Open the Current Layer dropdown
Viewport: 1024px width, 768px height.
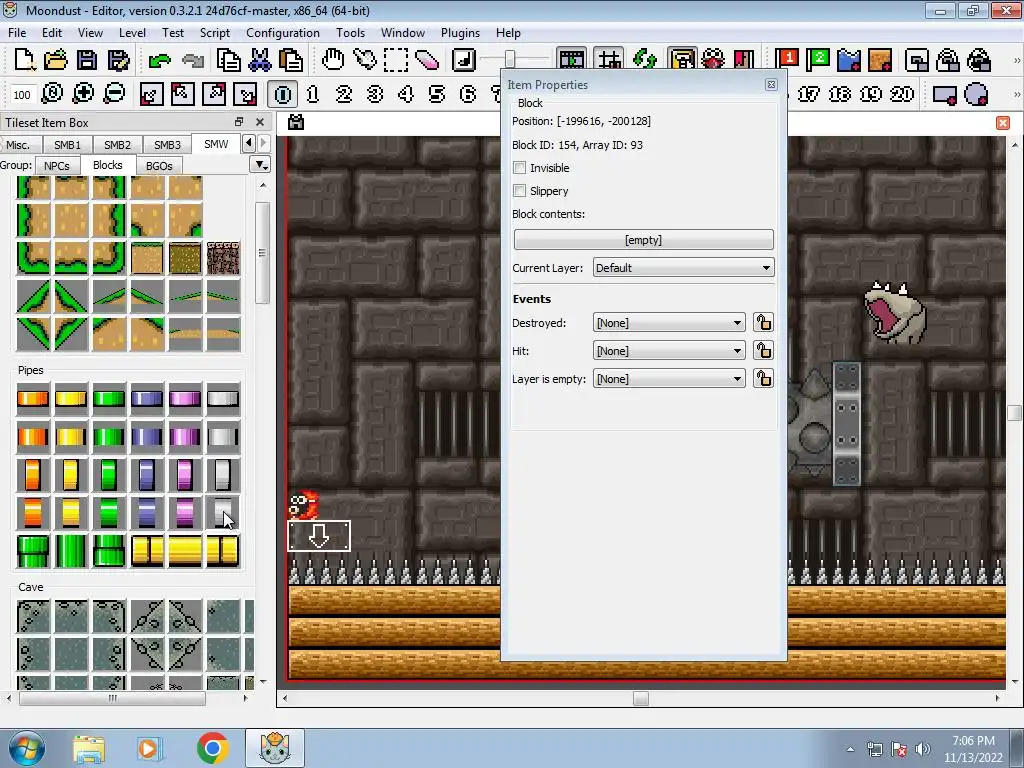[x=683, y=268]
